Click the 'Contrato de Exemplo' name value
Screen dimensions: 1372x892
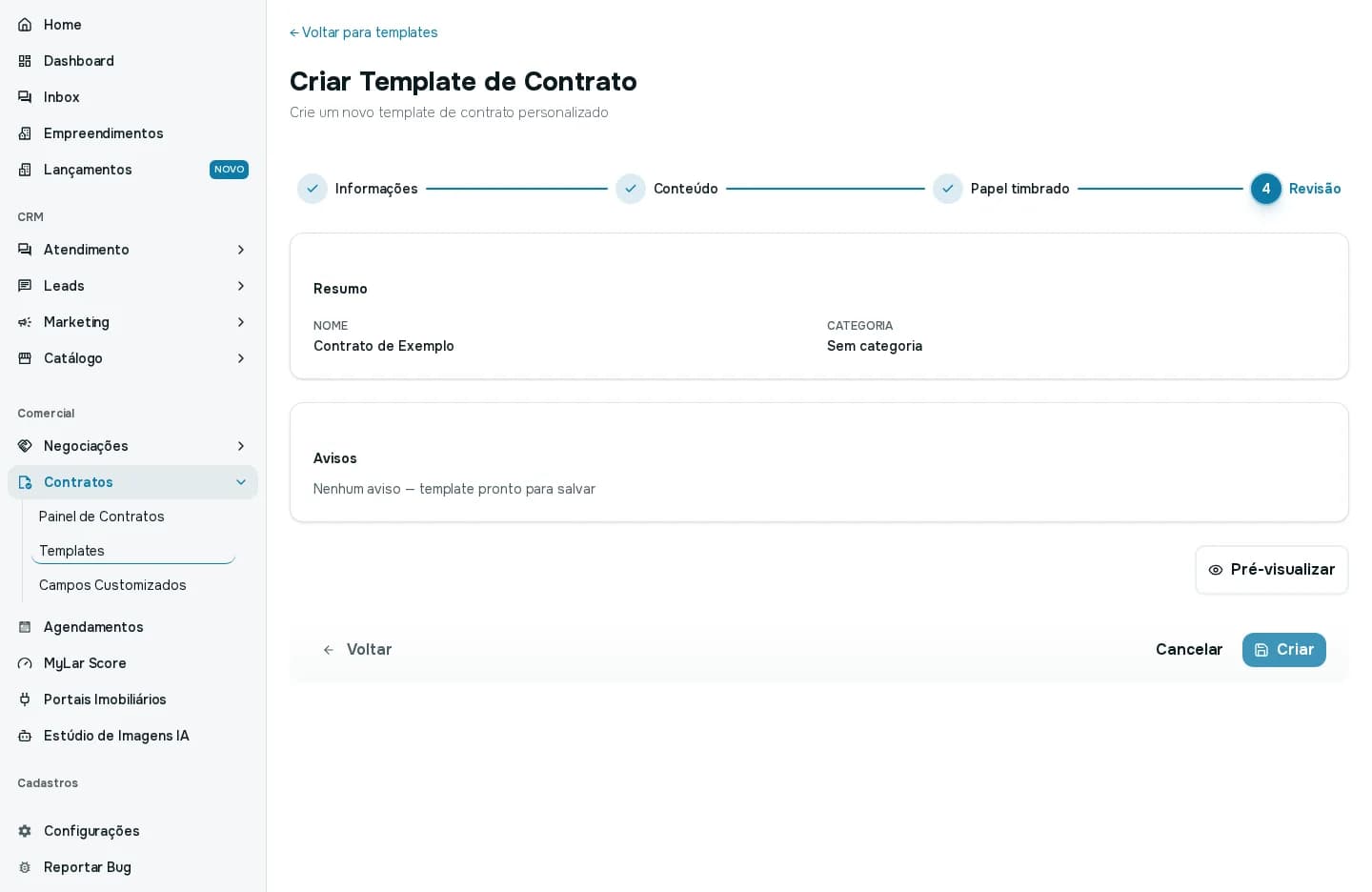click(384, 346)
